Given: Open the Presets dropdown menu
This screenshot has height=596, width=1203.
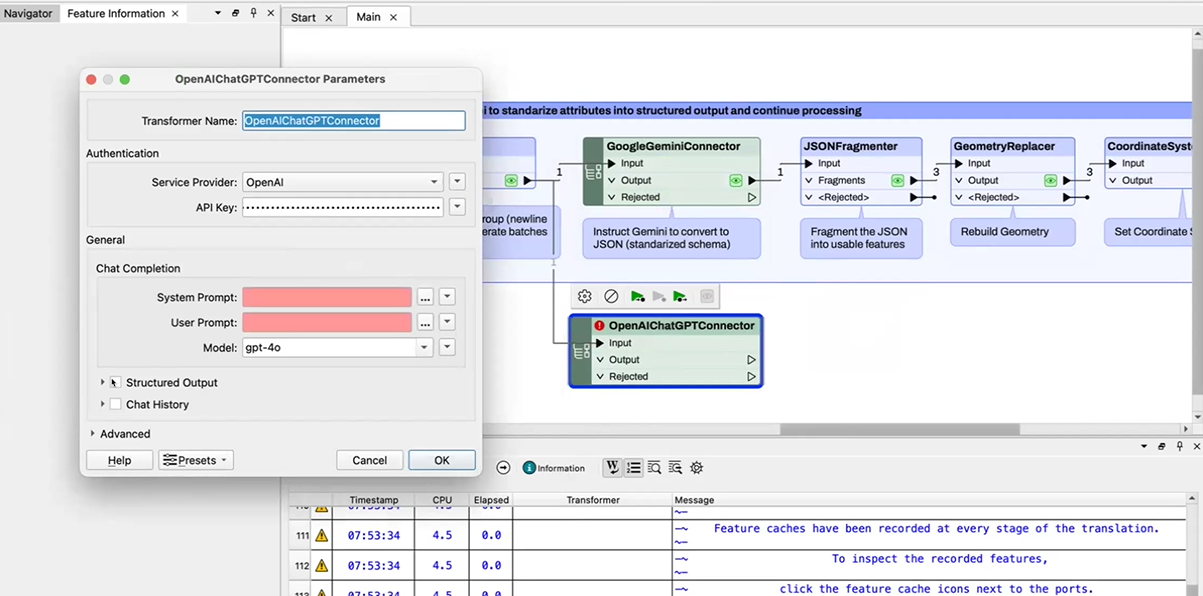Looking at the screenshot, I should point(196,460).
